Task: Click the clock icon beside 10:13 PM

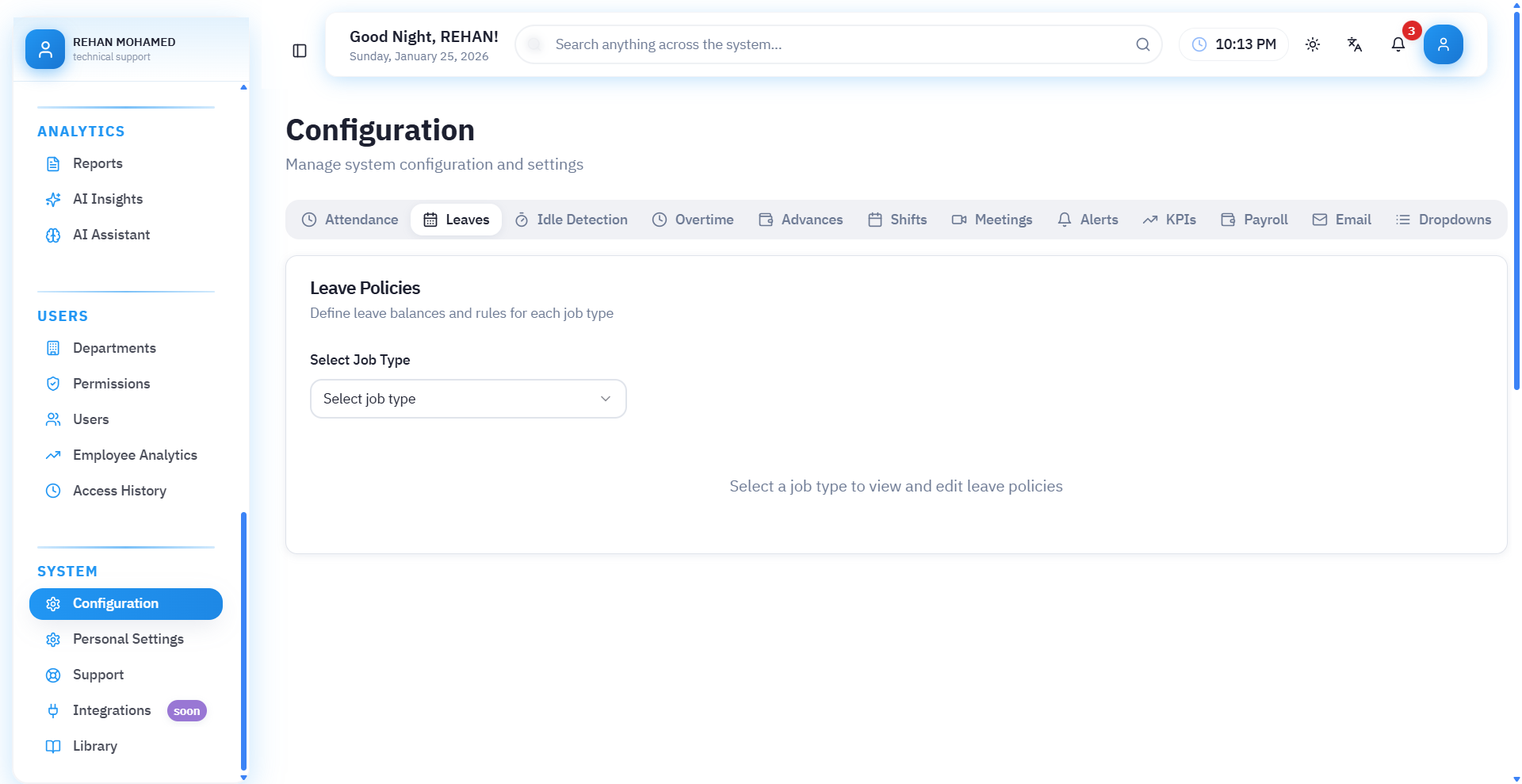Action: (1199, 44)
